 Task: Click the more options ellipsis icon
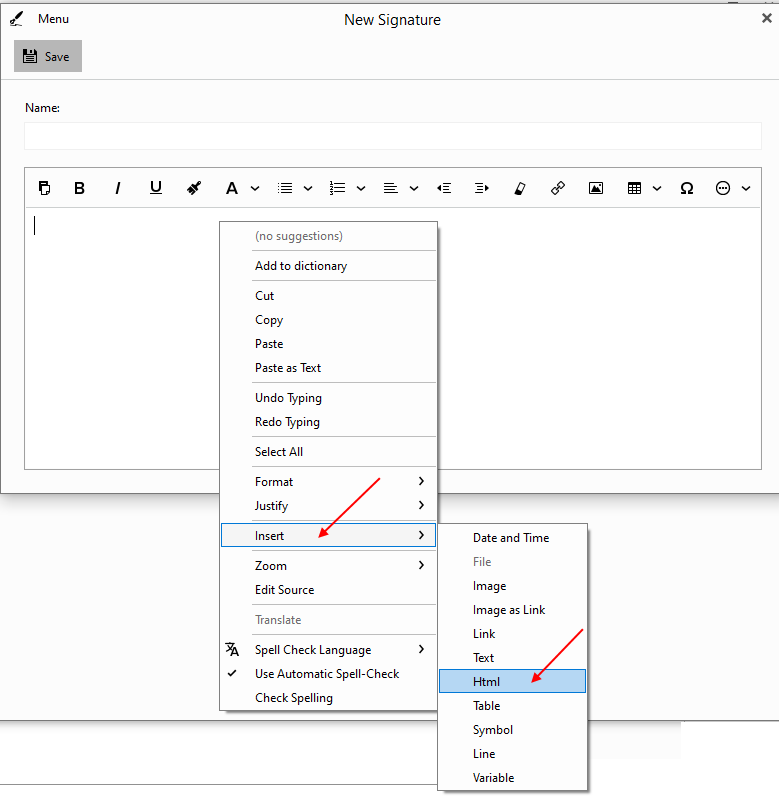coord(723,188)
